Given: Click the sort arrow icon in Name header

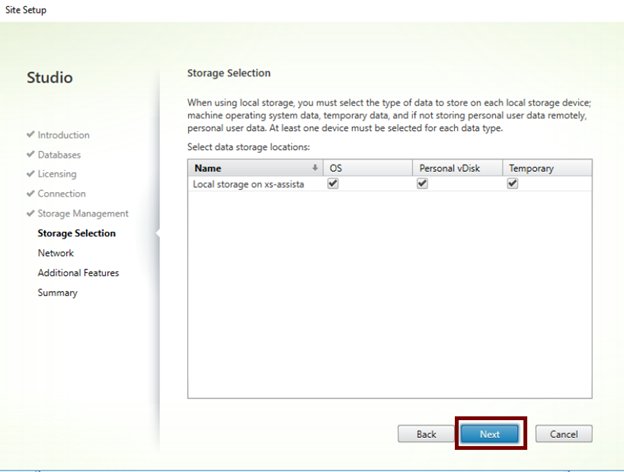Looking at the screenshot, I should click(x=315, y=168).
